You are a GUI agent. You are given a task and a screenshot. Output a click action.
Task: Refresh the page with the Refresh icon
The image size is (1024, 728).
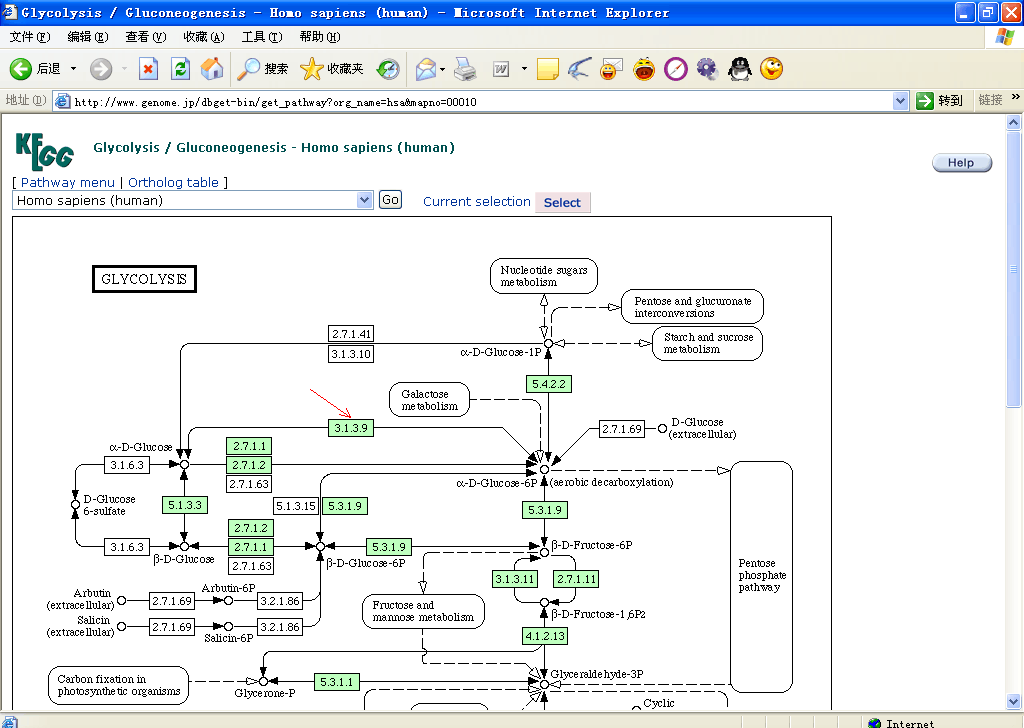(180, 69)
